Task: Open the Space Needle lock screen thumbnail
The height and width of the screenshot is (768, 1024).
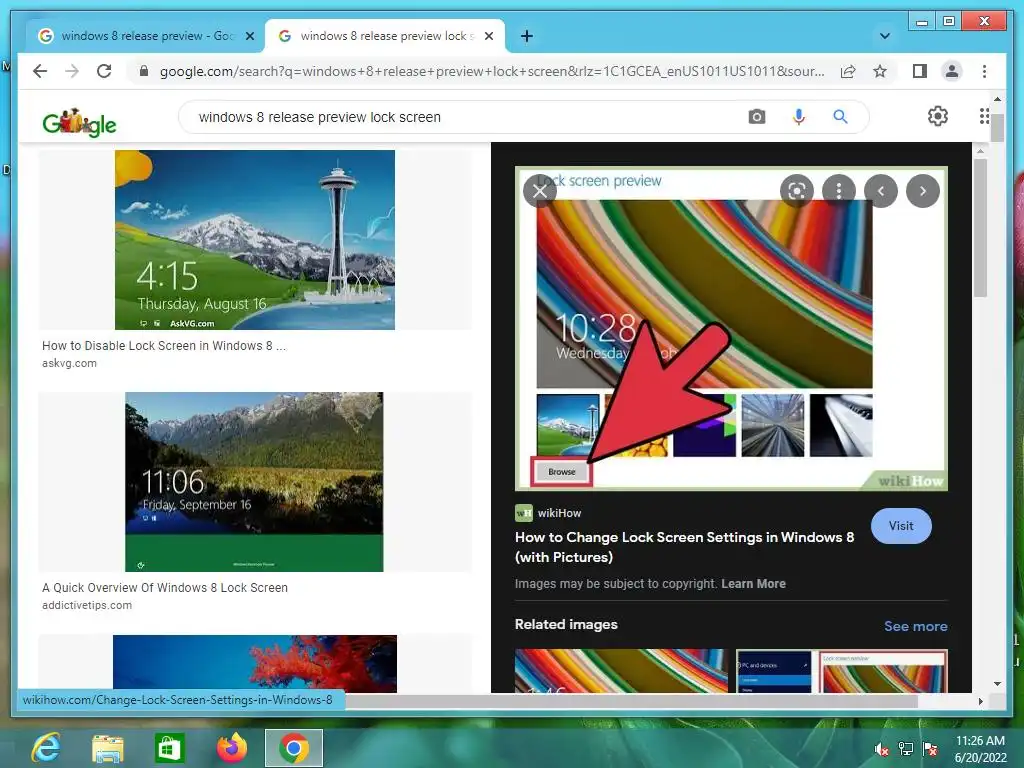Action: pyautogui.click(x=255, y=240)
